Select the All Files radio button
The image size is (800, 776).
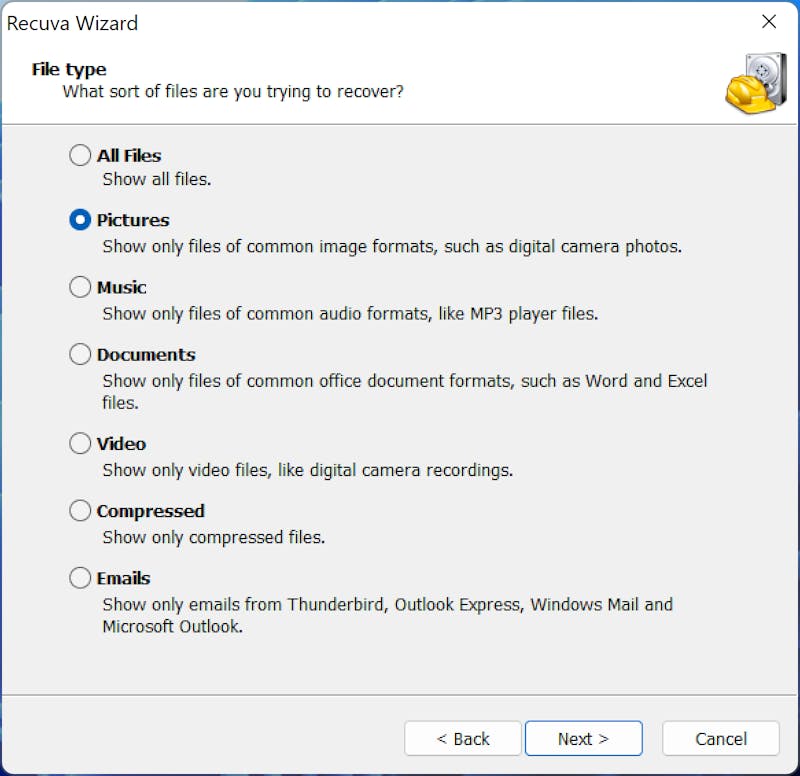(x=80, y=155)
